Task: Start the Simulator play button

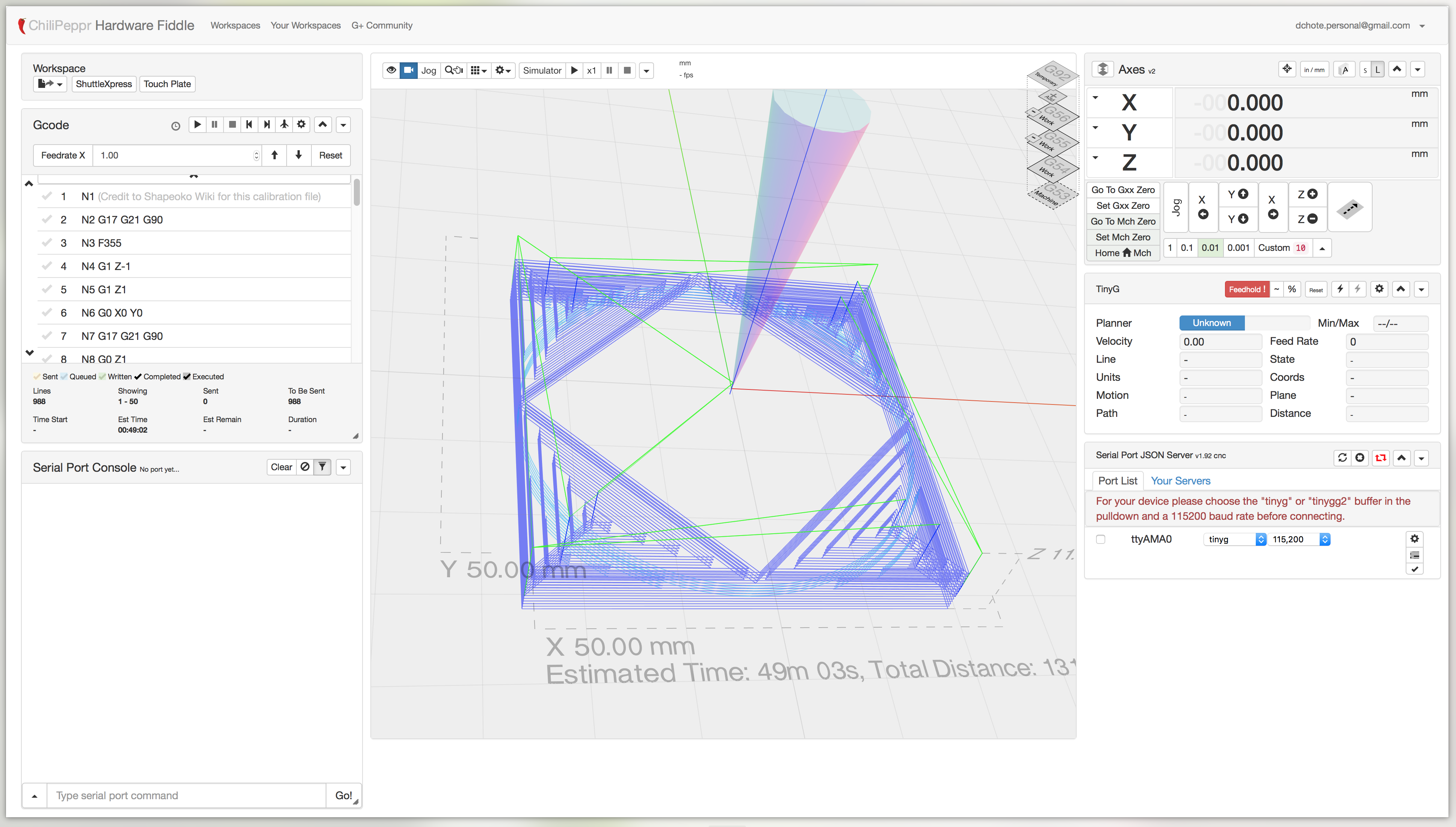Action: [x=574, y=71]
